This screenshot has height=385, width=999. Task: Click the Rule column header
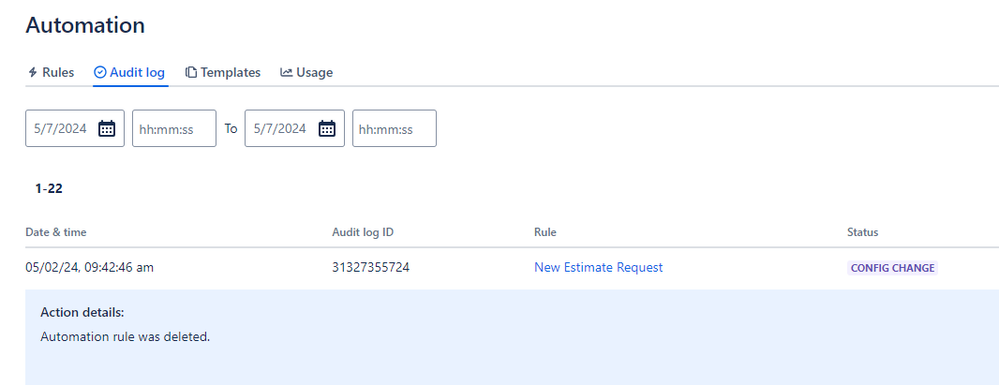(545, 232)
